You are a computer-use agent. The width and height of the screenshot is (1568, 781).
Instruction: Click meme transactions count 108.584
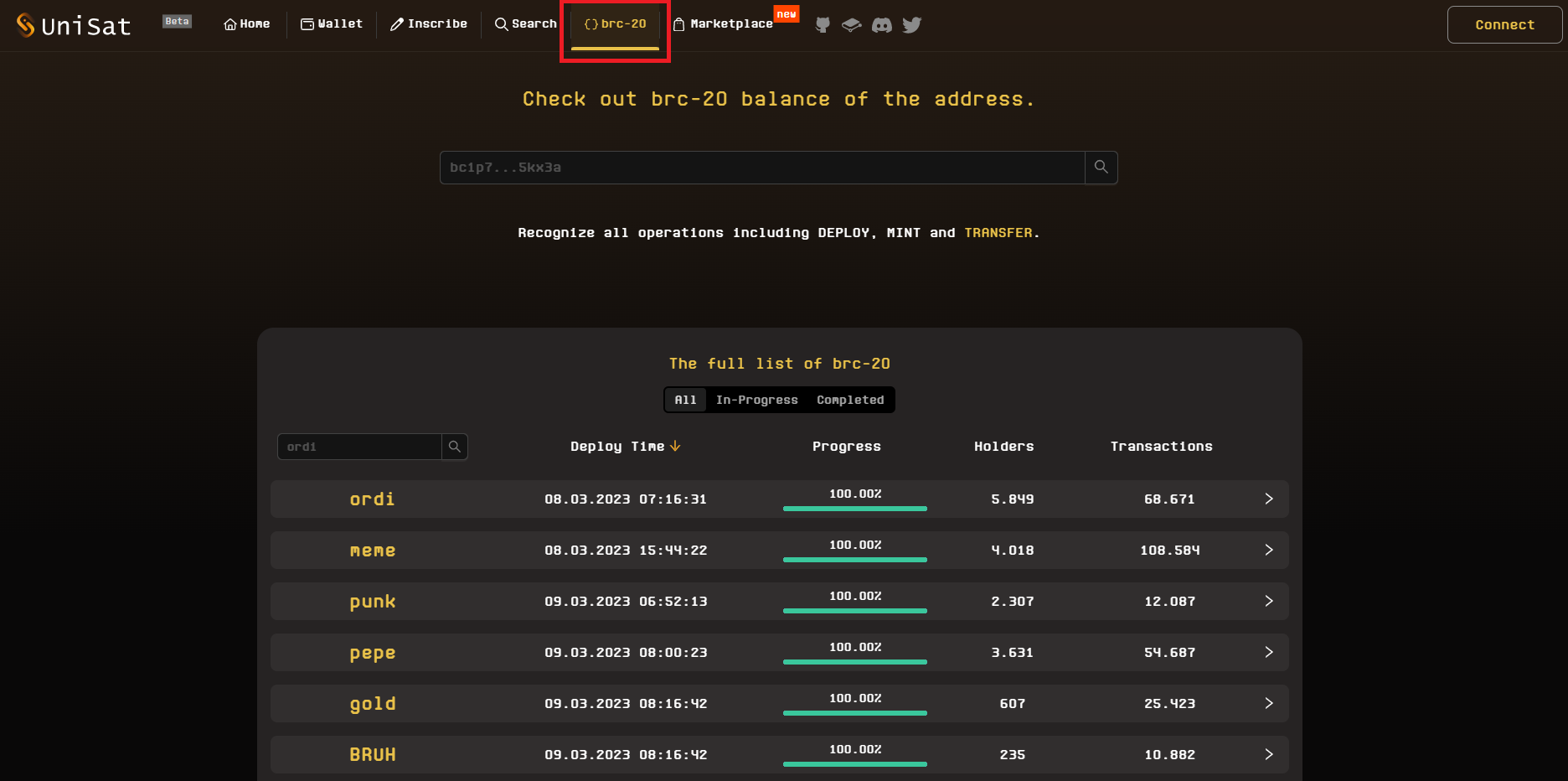click(x=1170, y=551)
